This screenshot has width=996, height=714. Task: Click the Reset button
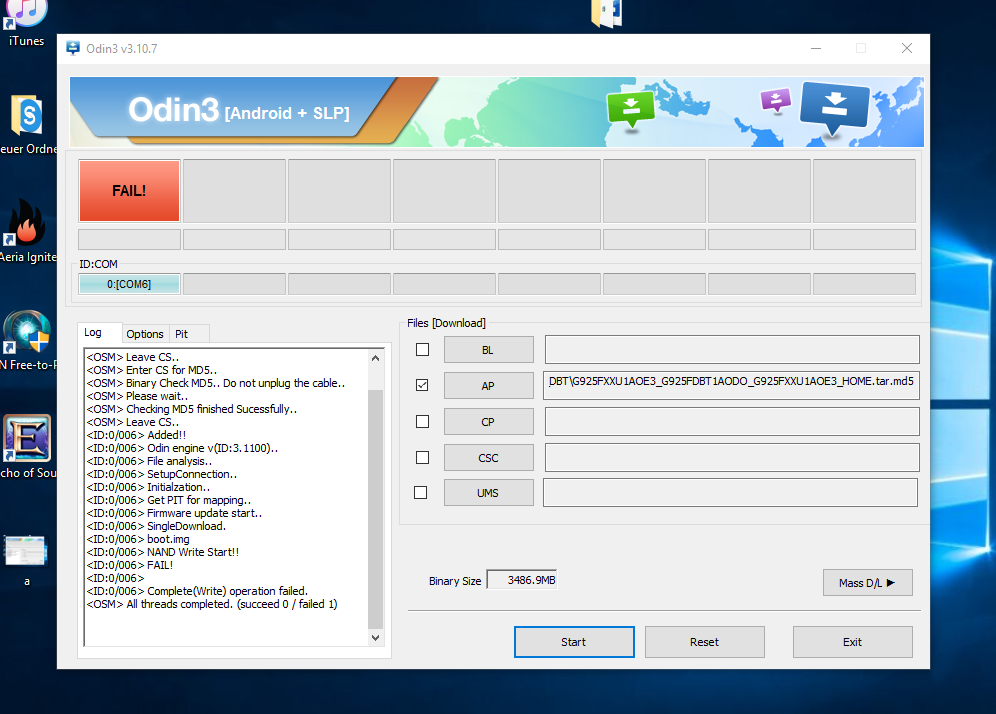[x=704, y=642]
